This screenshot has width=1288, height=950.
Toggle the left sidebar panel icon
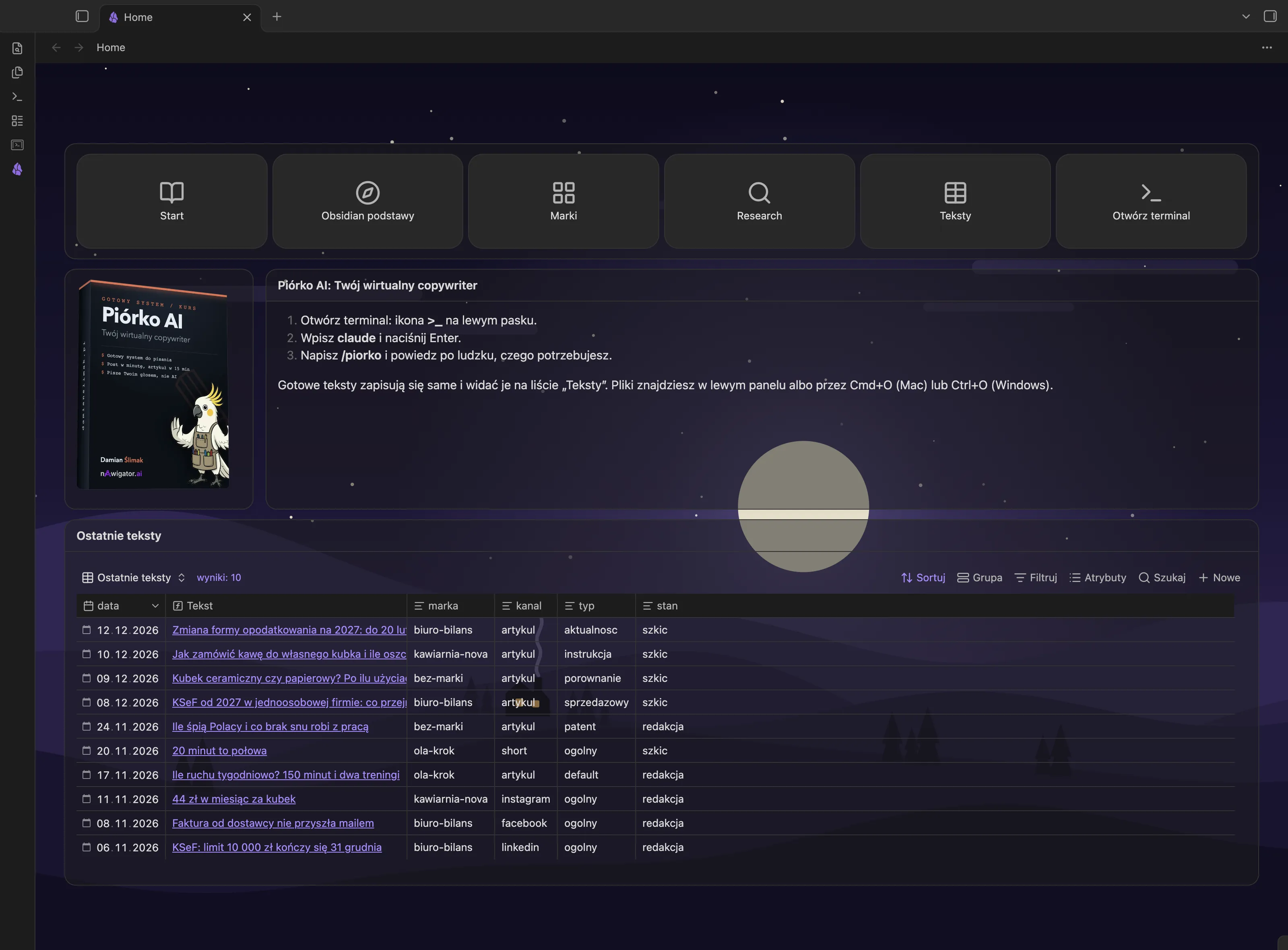pyautogui.click(x=82, y=17)
